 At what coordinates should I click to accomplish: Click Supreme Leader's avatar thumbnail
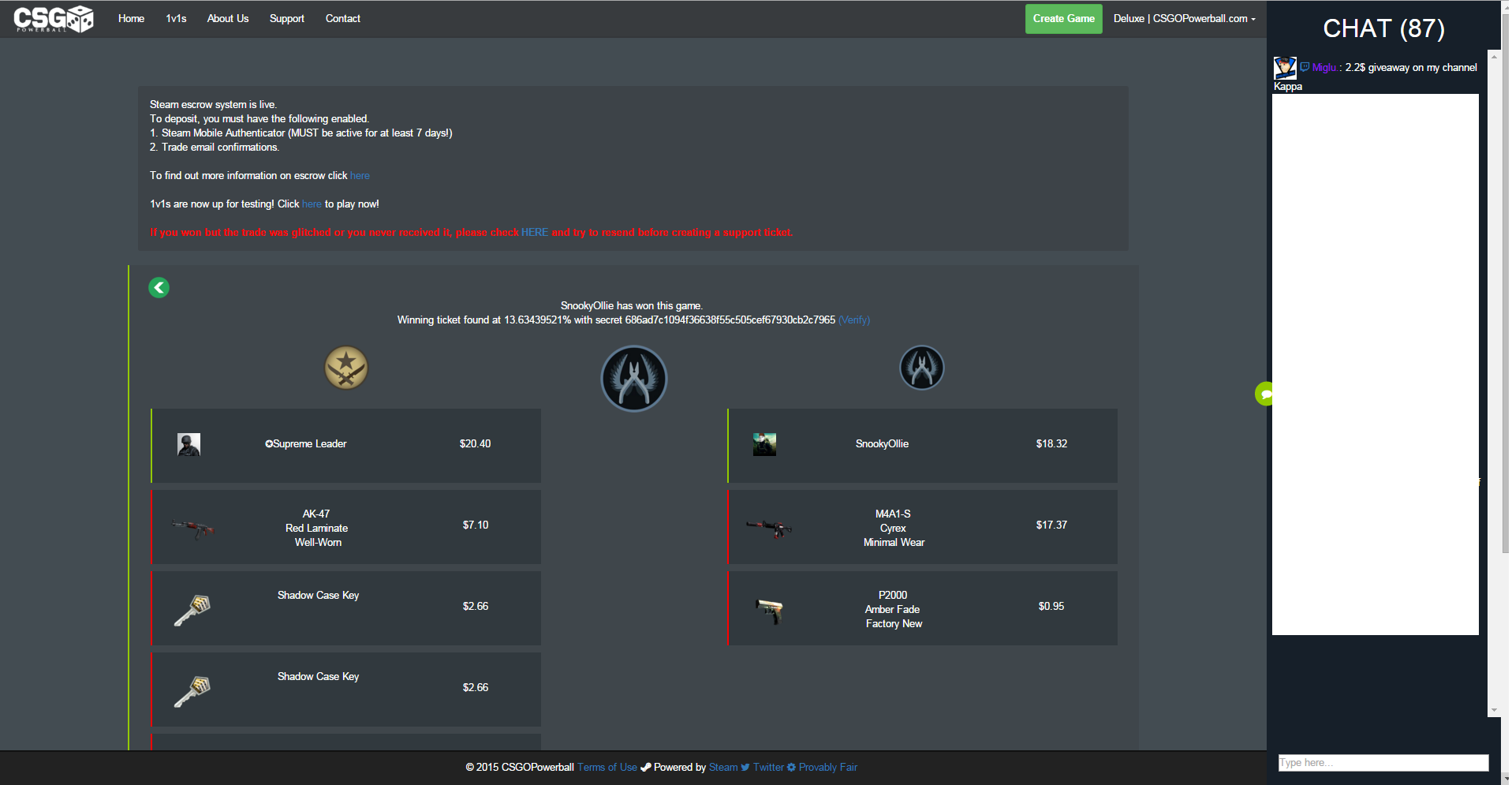[x=189, y=445]
